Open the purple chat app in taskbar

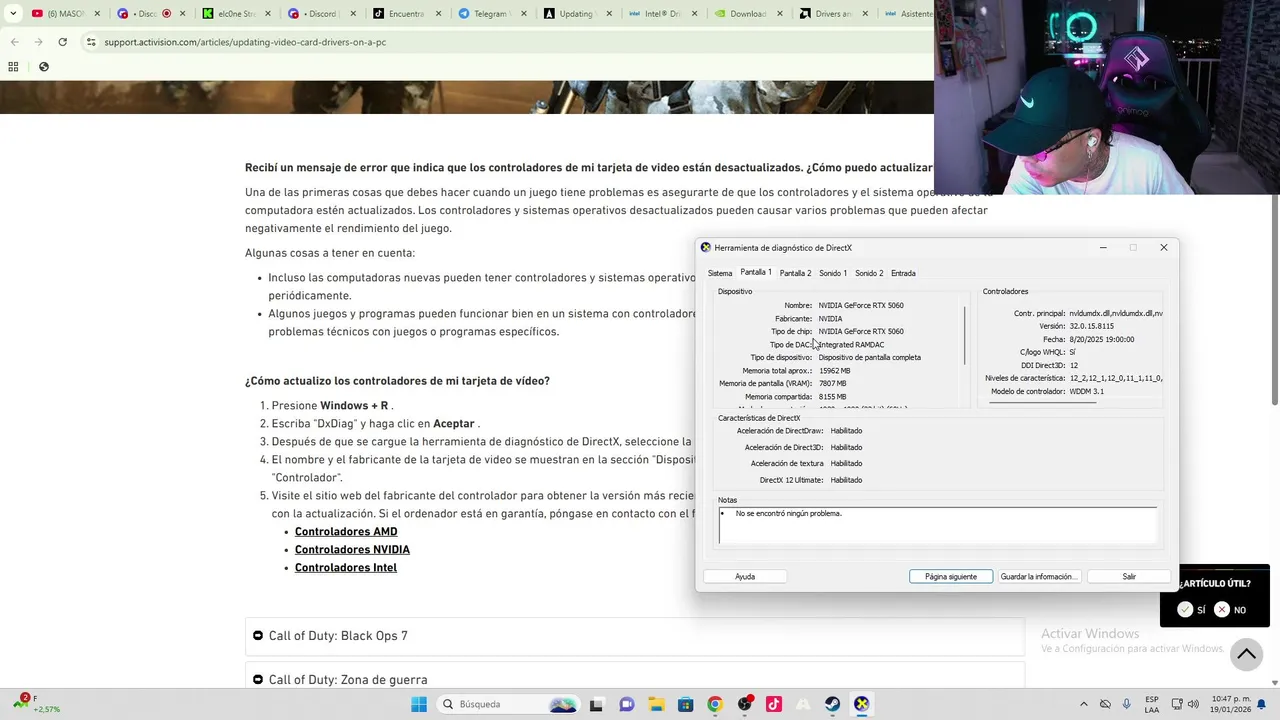pyautogui.click(x=627, y=704)
